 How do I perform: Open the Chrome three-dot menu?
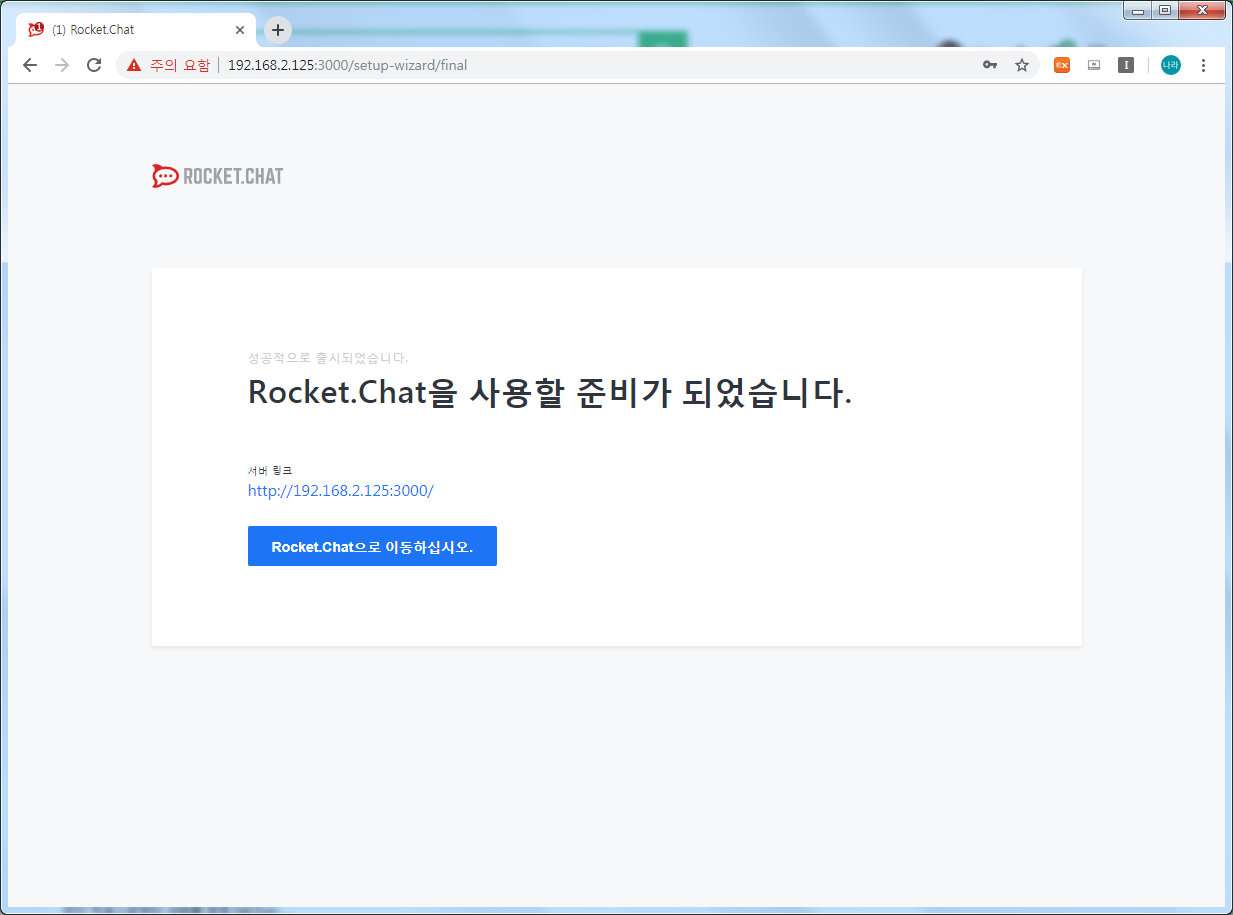[1203, 65]
